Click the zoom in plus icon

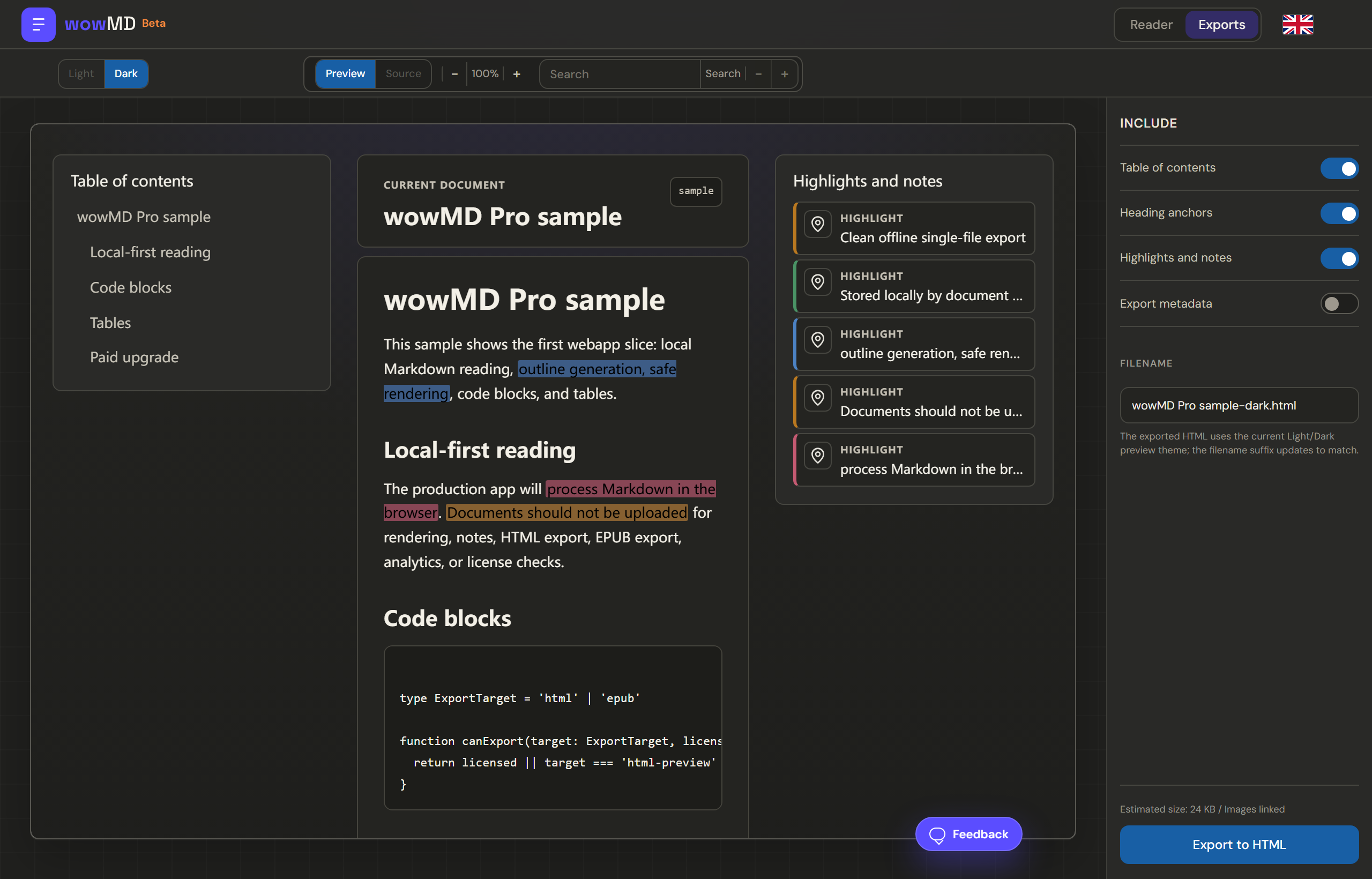point(517,74)
